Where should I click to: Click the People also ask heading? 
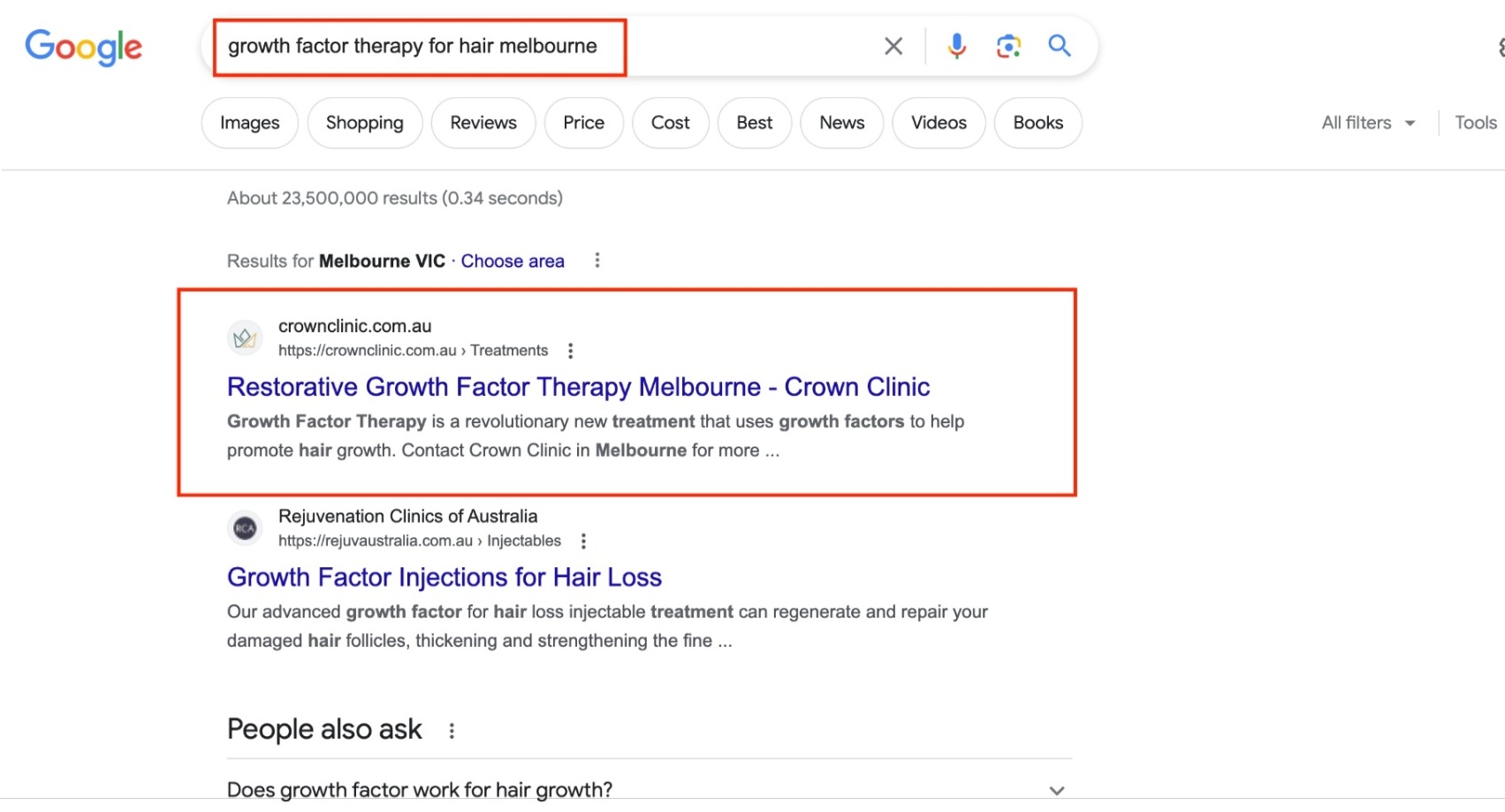(x=324, y=729)
